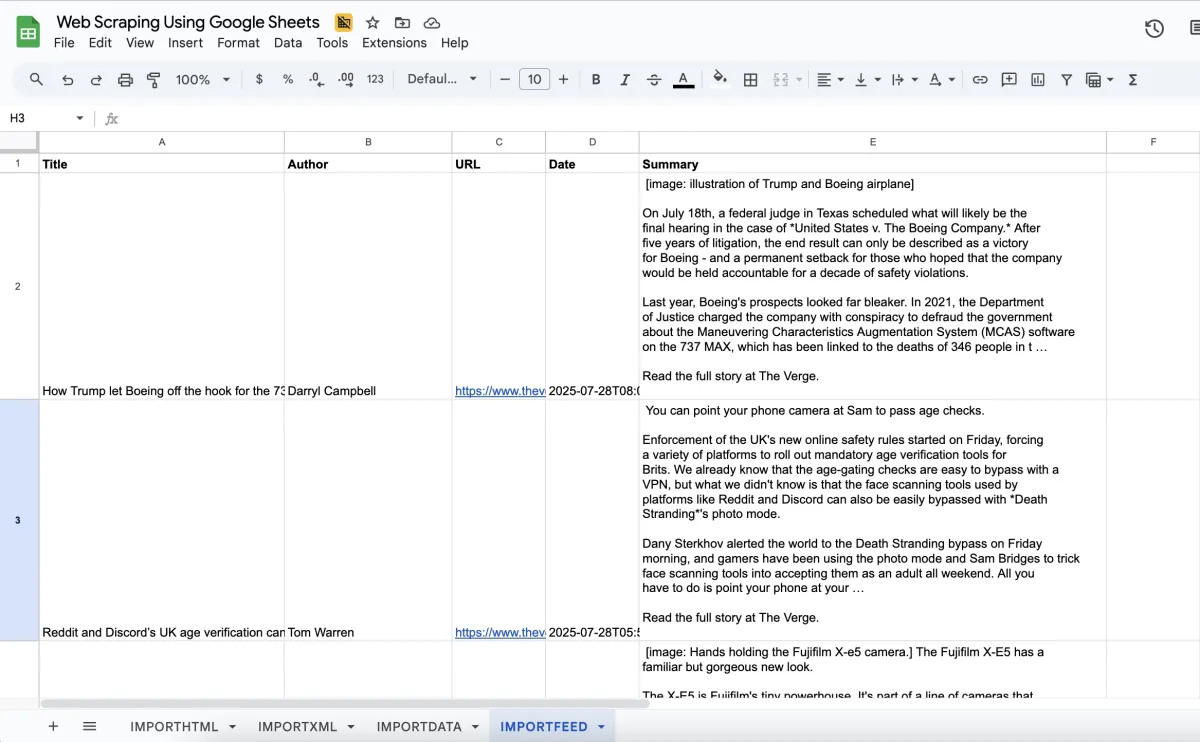Choose a cell fill color

720,80
